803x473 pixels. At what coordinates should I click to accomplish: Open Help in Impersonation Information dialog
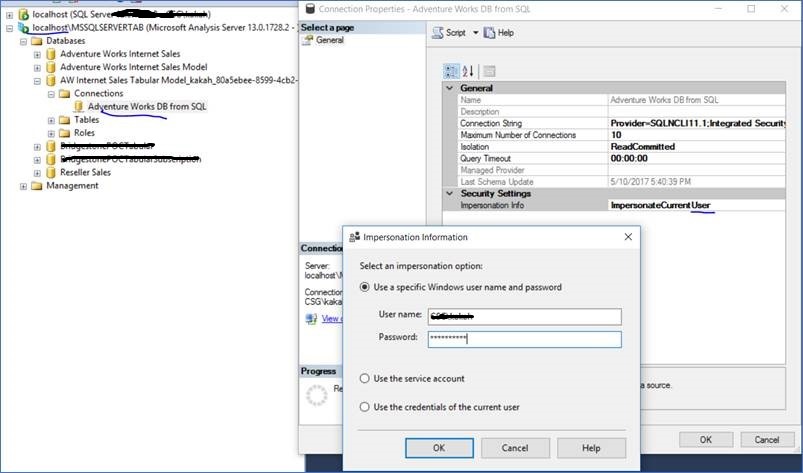tap(591, 448)
